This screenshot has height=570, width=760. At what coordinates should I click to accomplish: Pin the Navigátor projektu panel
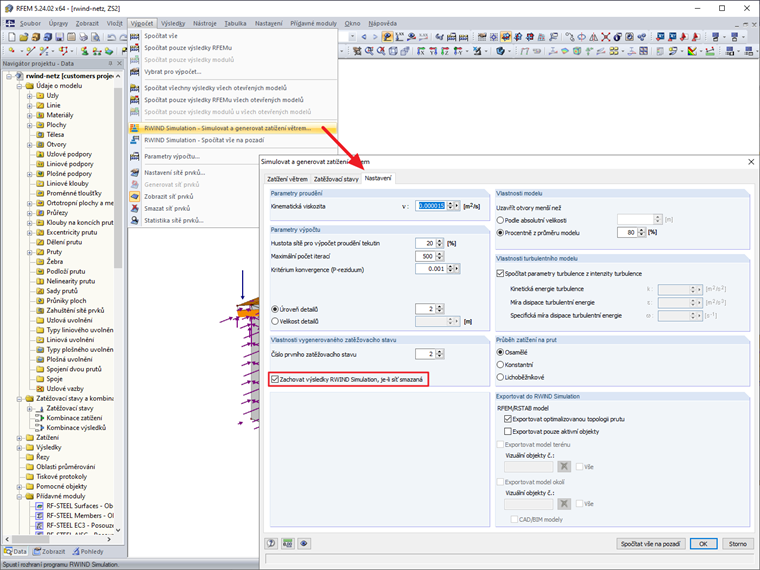(111, 63)
